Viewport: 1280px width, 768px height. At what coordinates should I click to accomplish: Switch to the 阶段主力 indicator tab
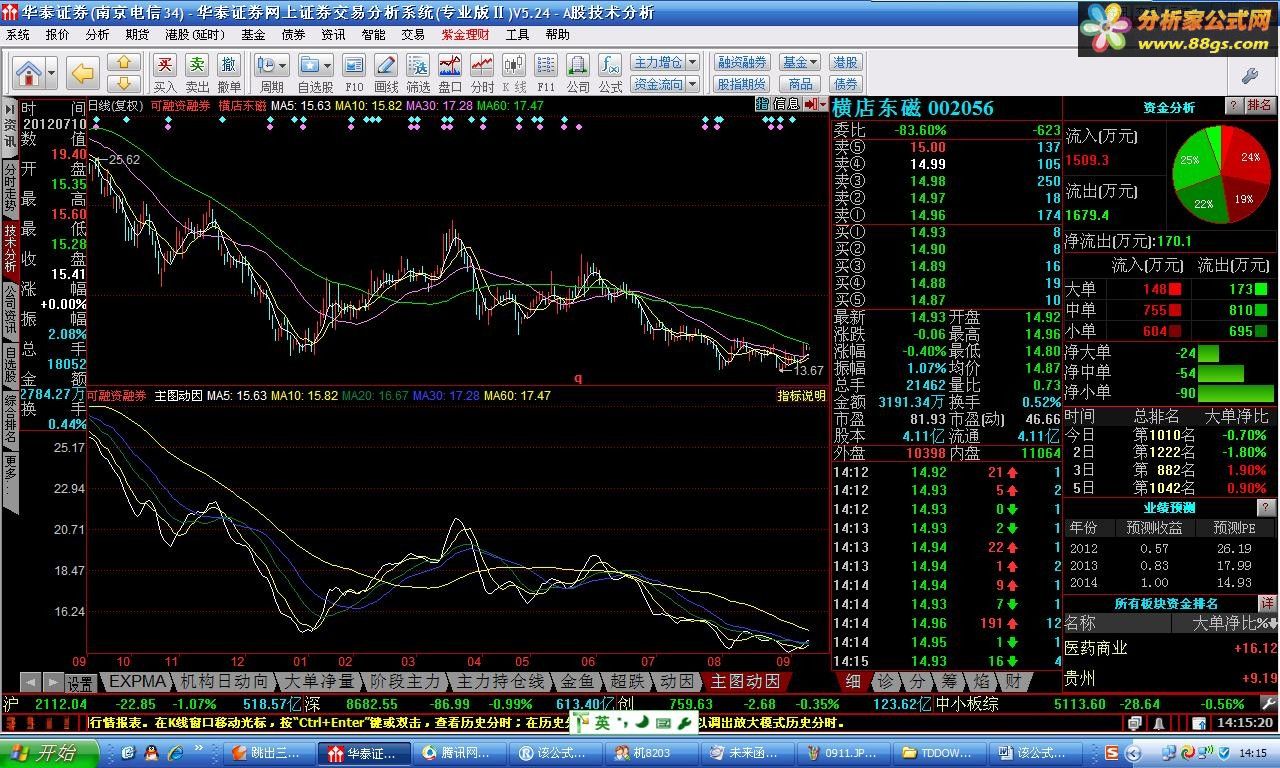coord(405,681)
